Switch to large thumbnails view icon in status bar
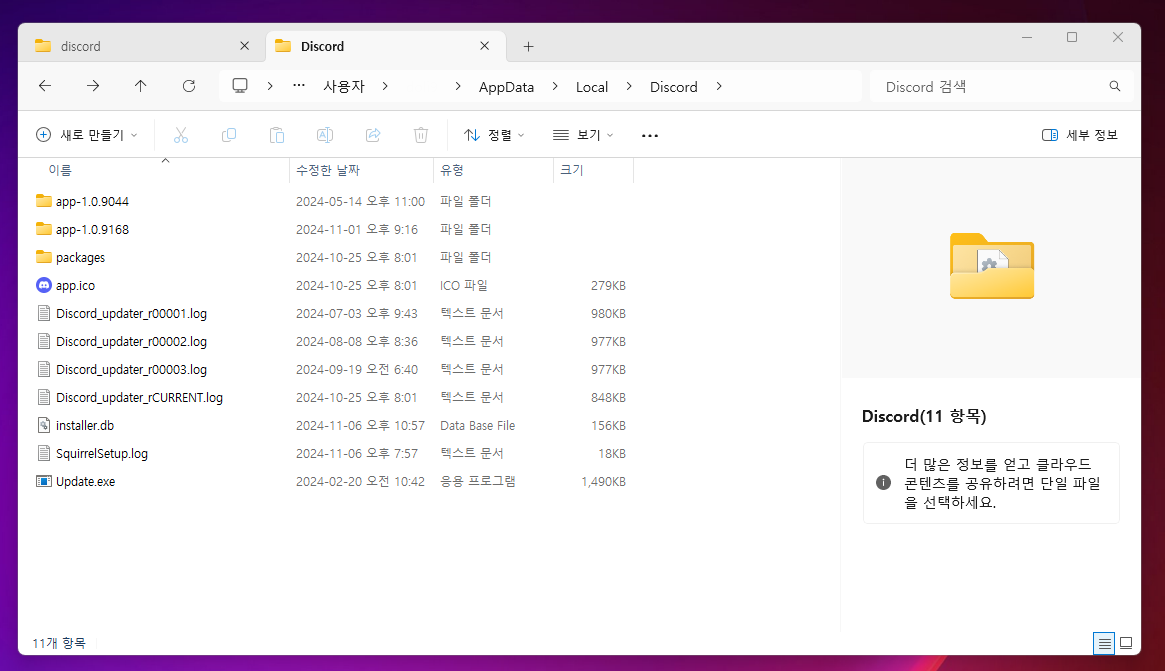The image size is (1165, 671). (1126, 644)
